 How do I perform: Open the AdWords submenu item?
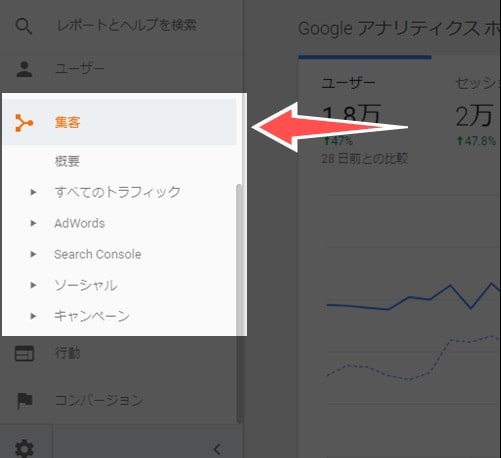pyautogui.click(x=80, y=223)
